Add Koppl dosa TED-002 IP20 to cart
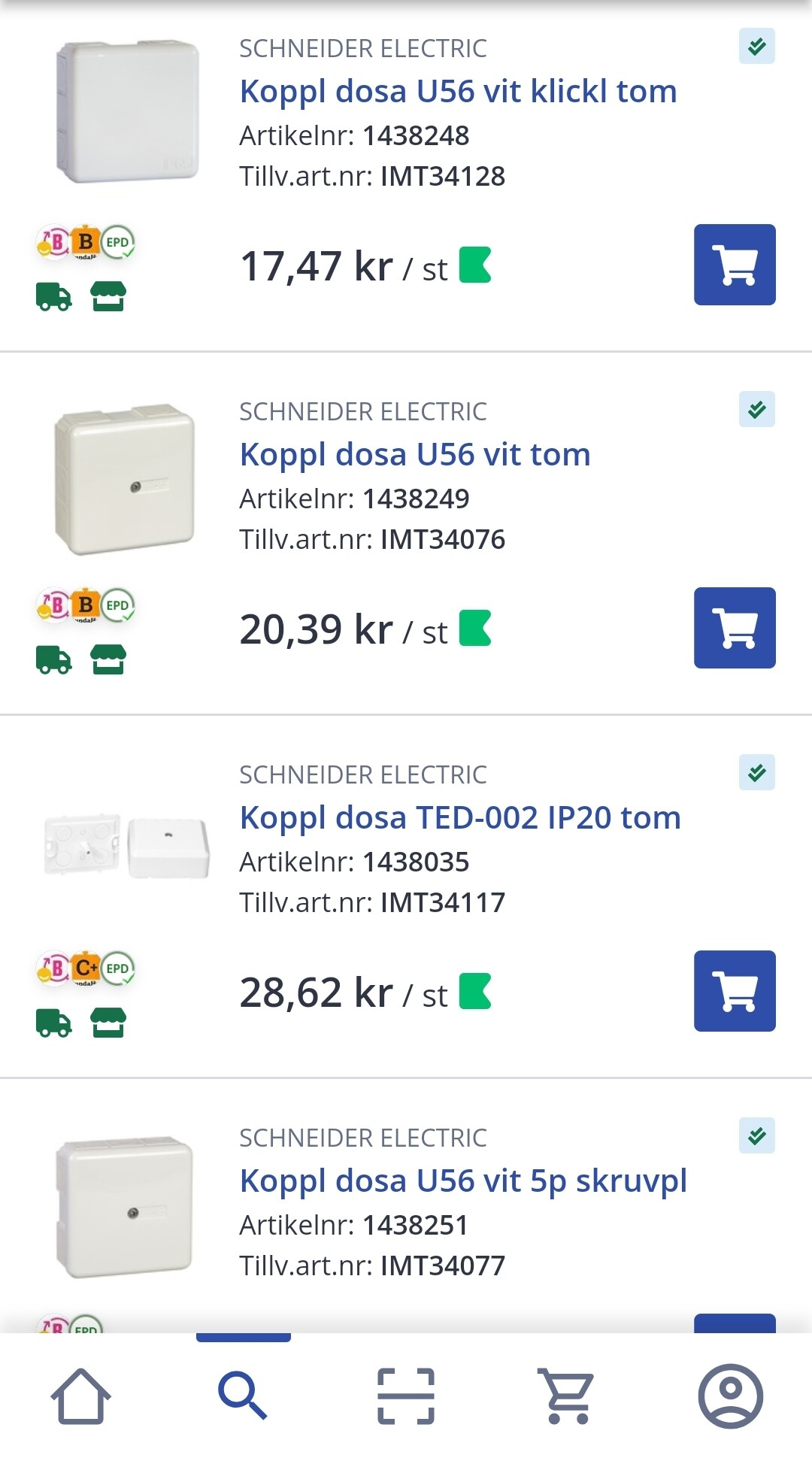 coord(735,991)
